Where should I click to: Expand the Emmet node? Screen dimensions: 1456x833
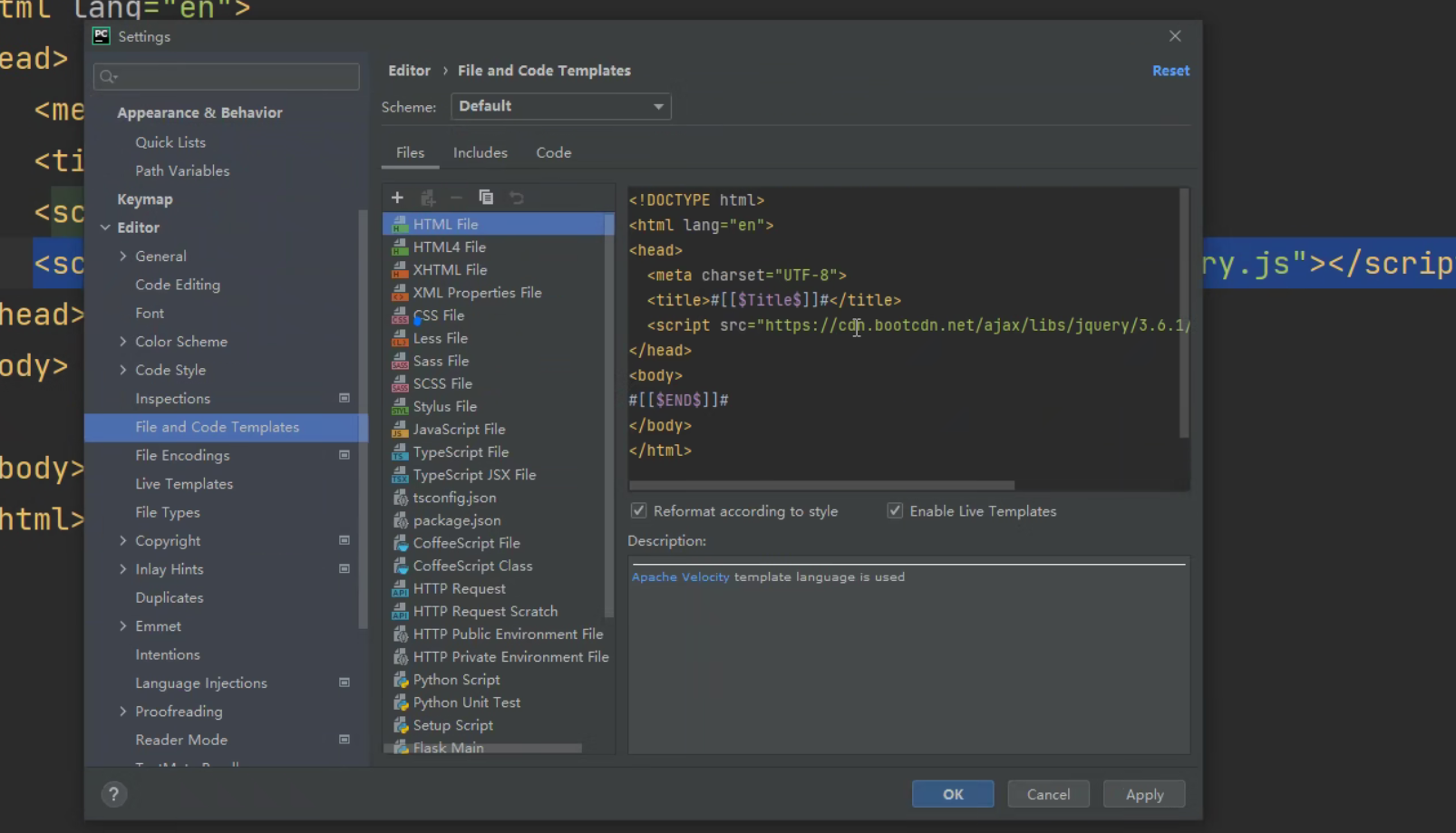point(123,626)
